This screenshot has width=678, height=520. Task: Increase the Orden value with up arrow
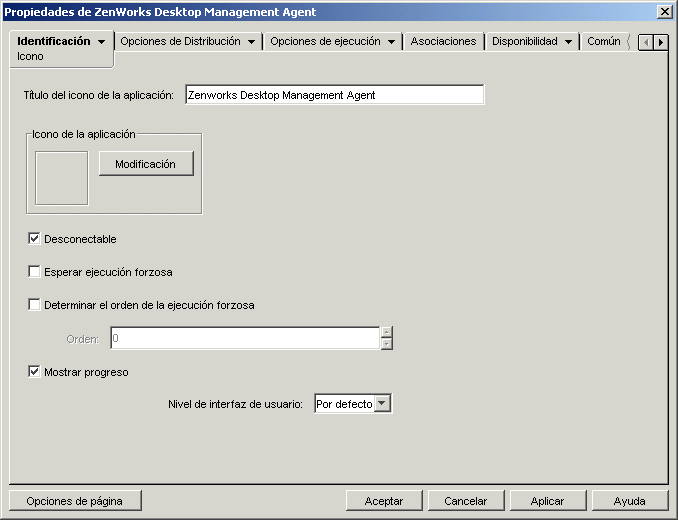(x=387, y=332)
